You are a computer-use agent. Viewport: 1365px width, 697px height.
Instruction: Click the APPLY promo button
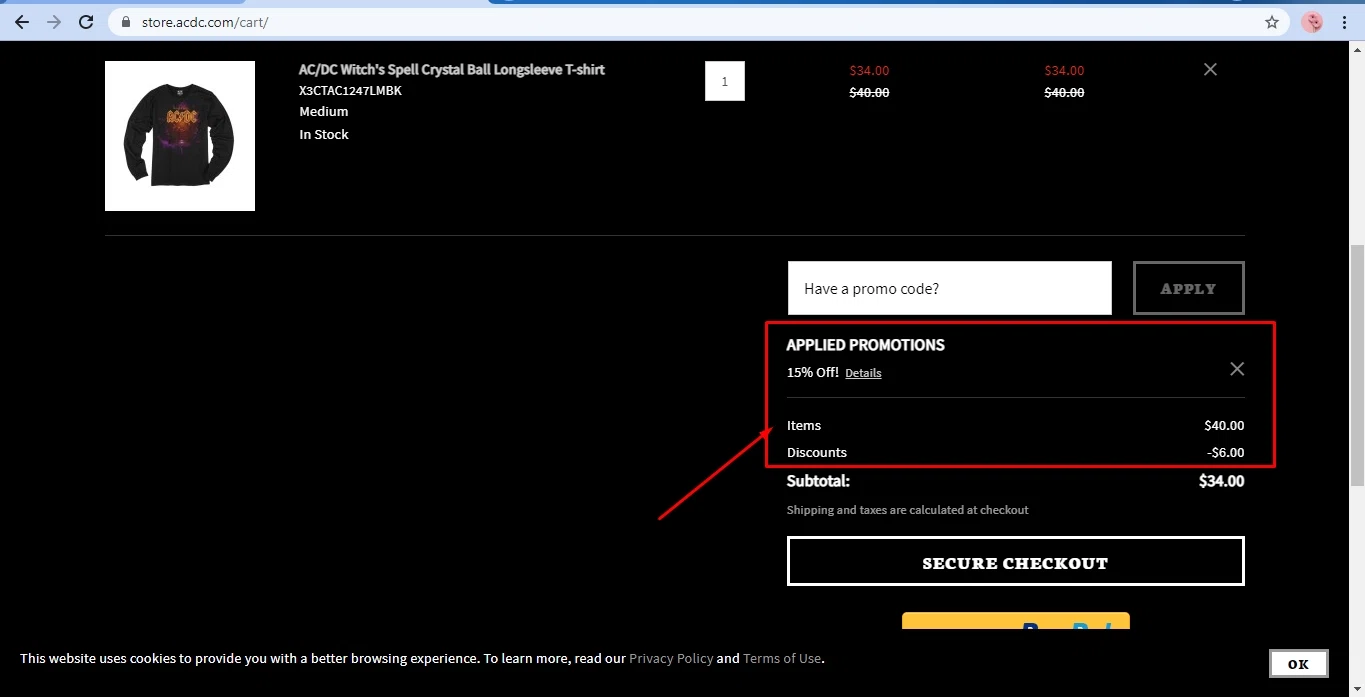click(x=1188, y=288)
